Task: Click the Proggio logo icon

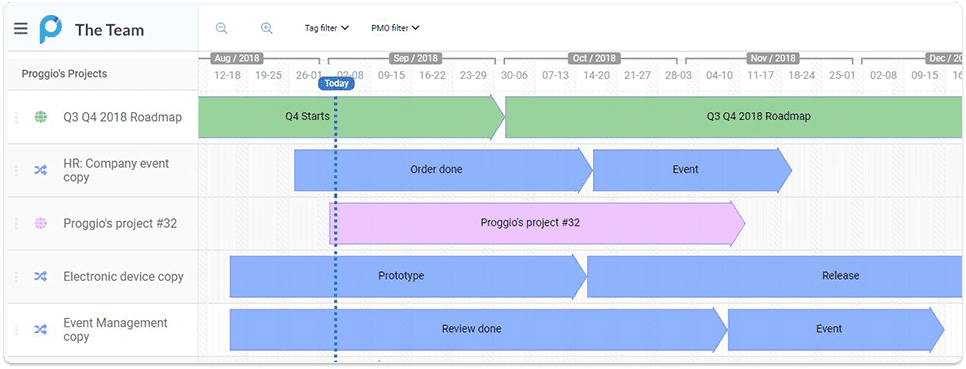Action: pos(51,29)
